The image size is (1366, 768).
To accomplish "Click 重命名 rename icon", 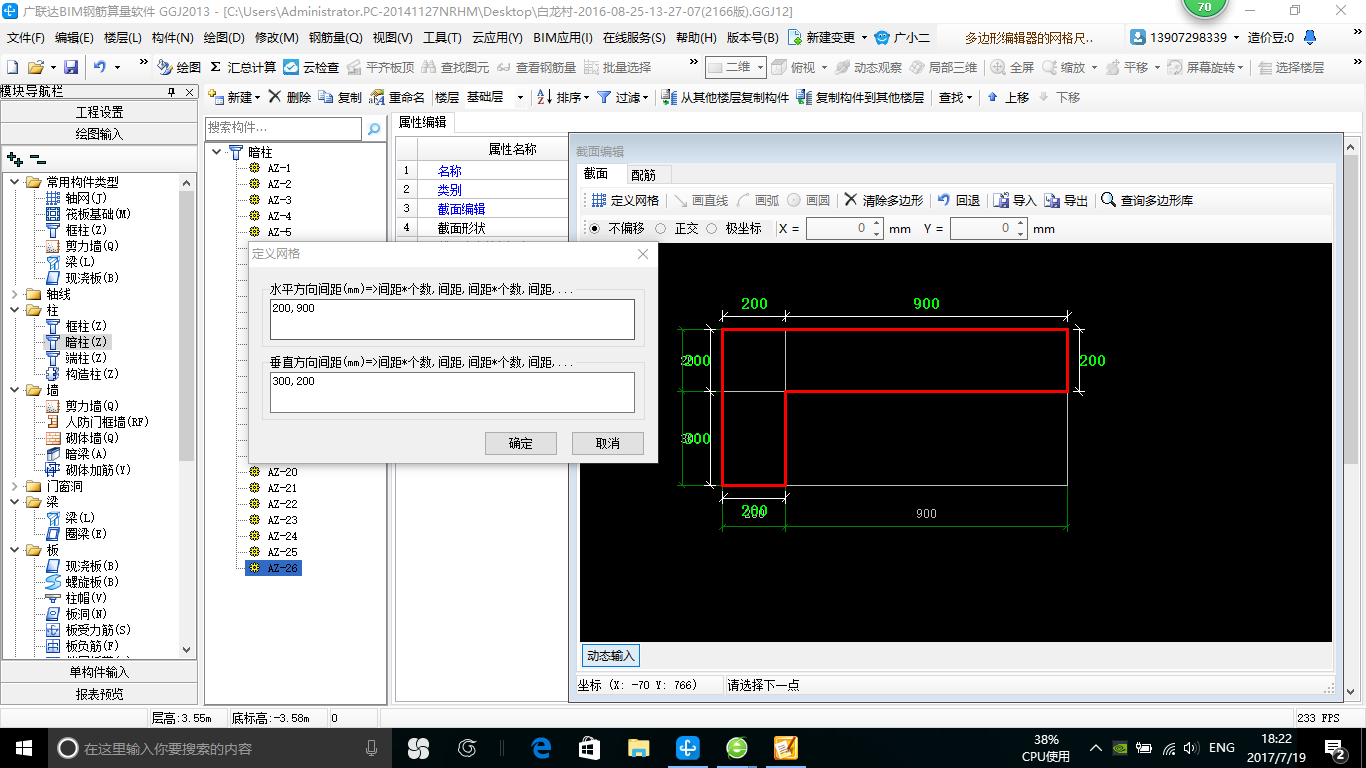I will pyautogui.click(x=377, y=97).
